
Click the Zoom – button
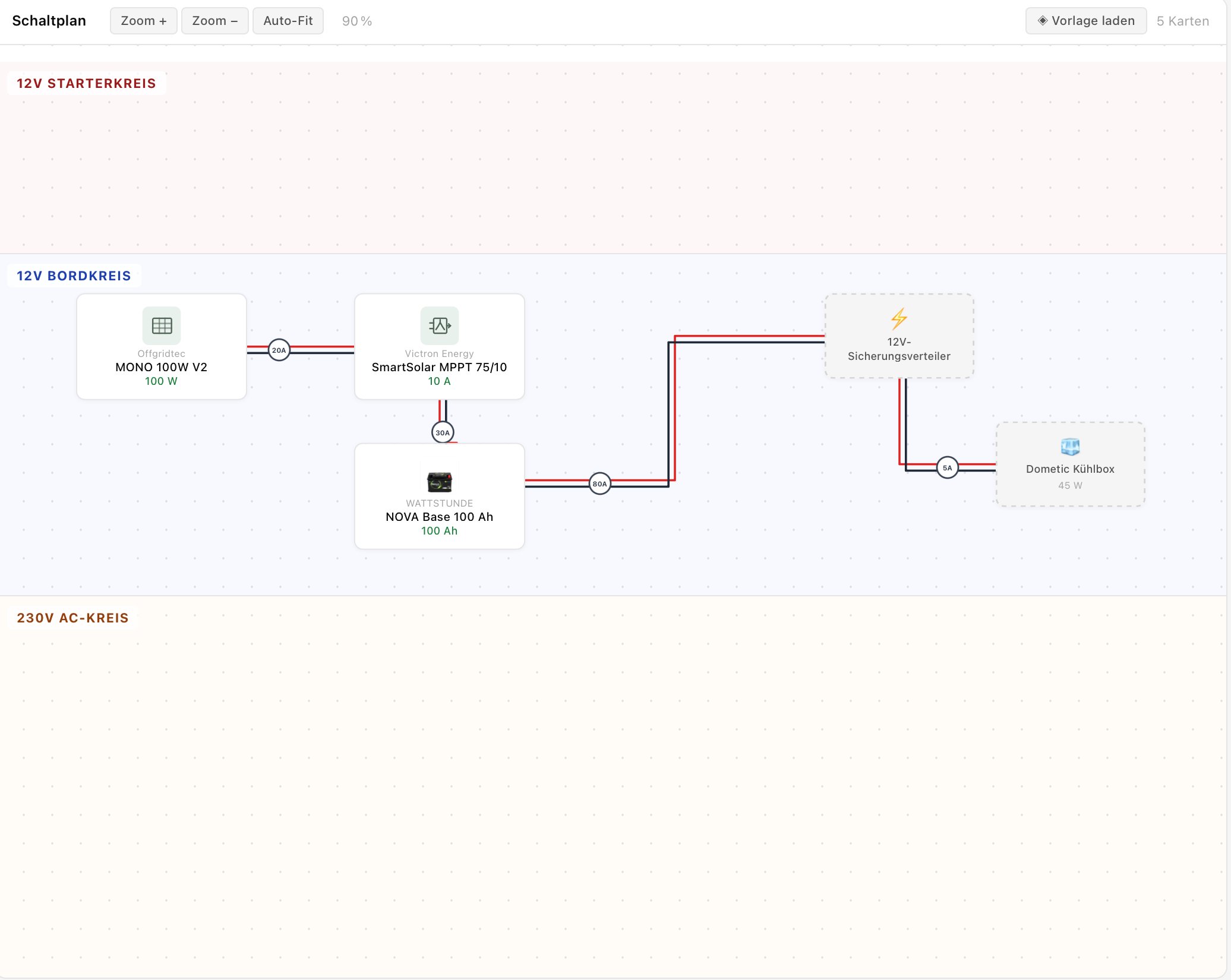[x=215, y=21]
